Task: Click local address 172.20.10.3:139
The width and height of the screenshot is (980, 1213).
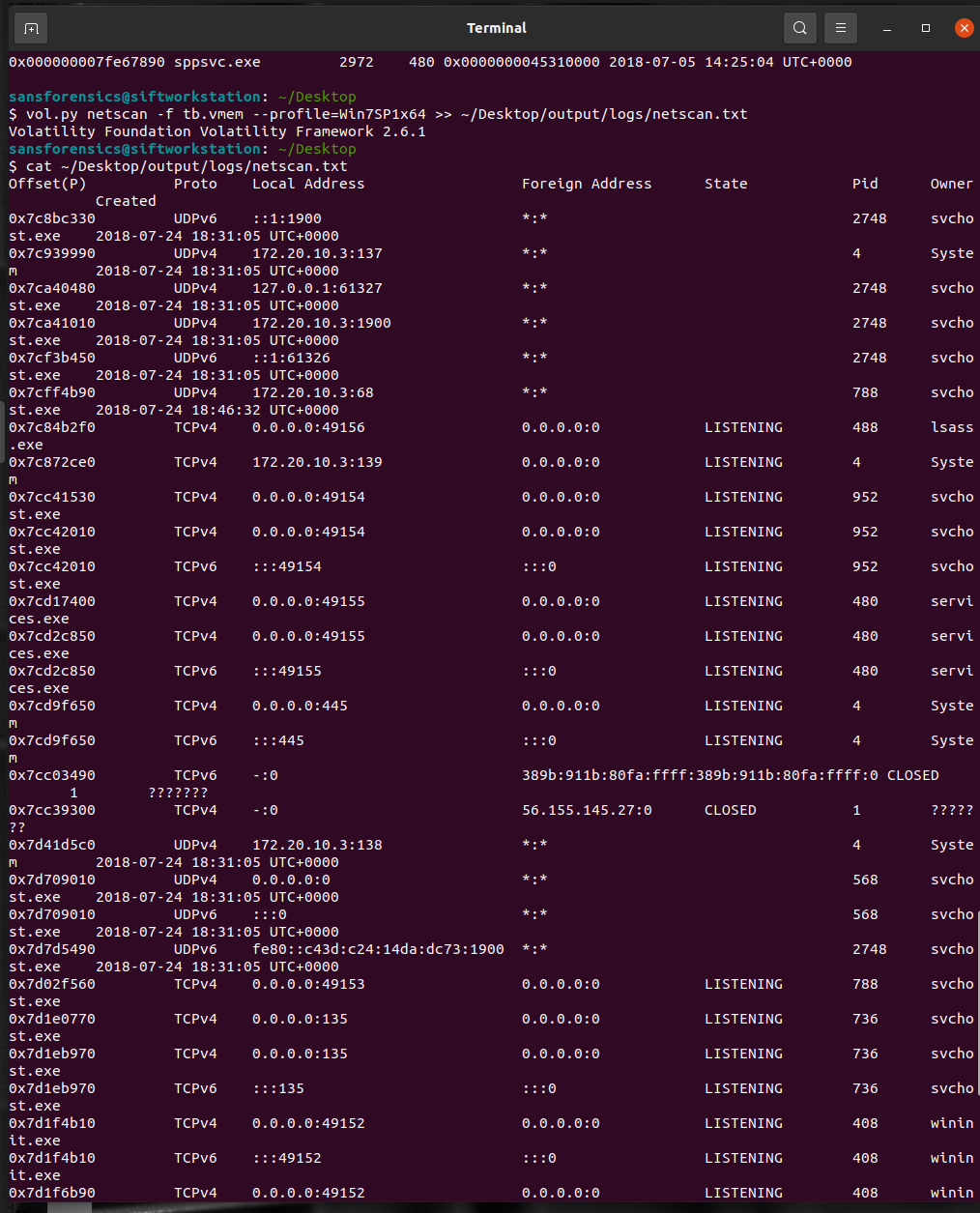Action: point(317,462)
